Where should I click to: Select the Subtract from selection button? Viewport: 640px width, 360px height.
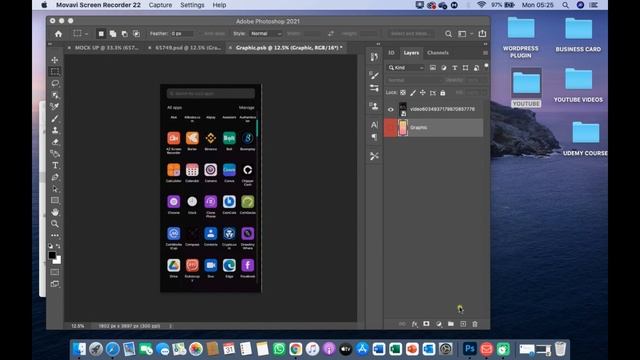(124, 34)
